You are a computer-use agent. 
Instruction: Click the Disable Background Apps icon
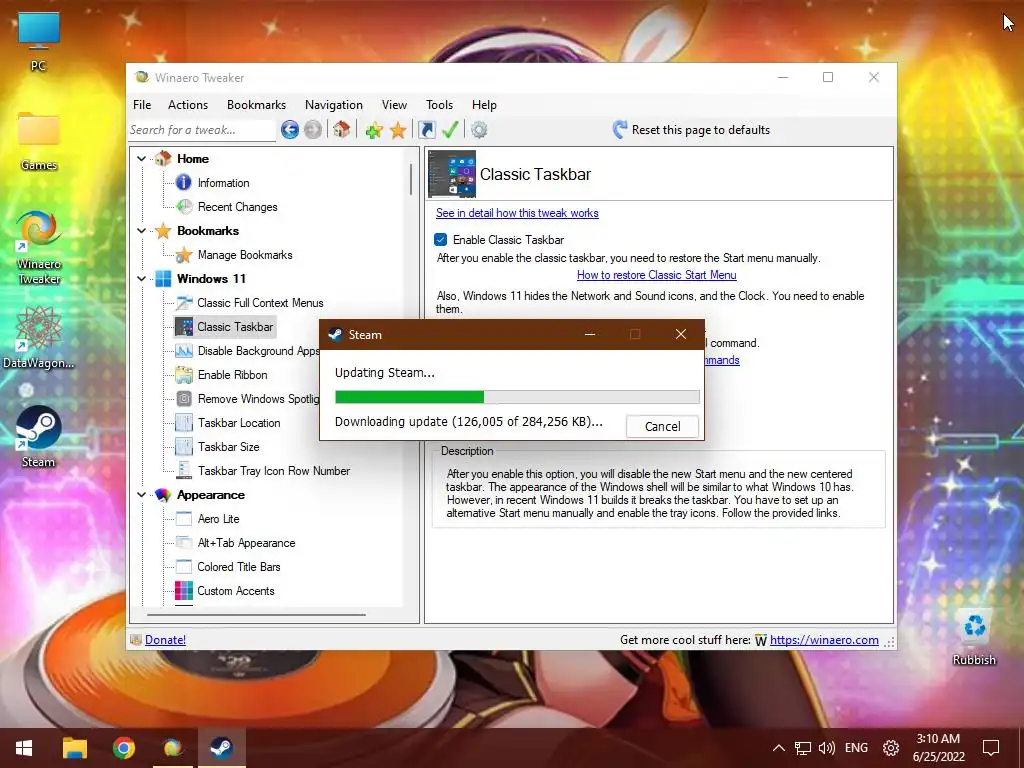pos(184,351)
